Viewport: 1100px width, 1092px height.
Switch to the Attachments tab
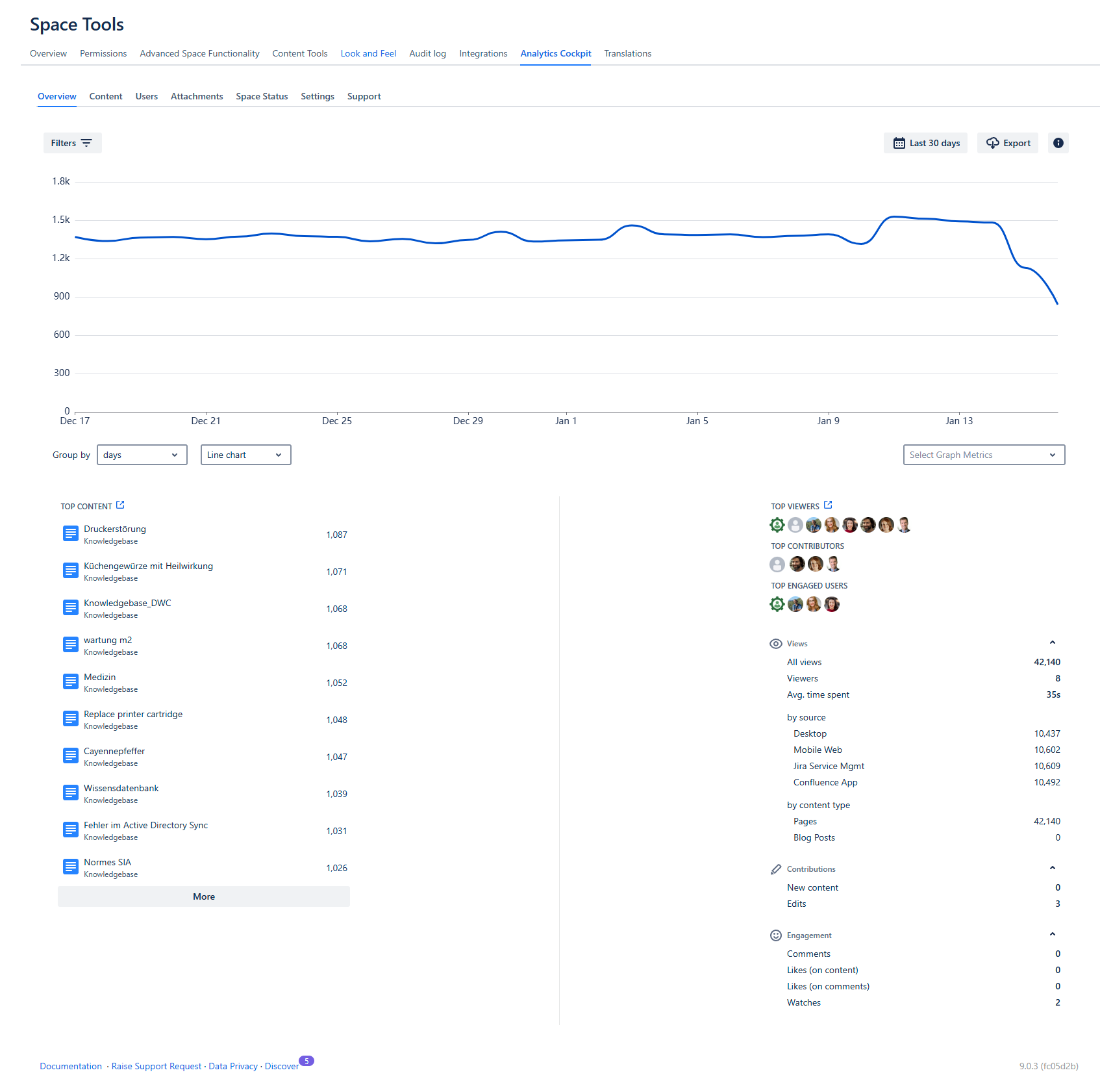197,96
